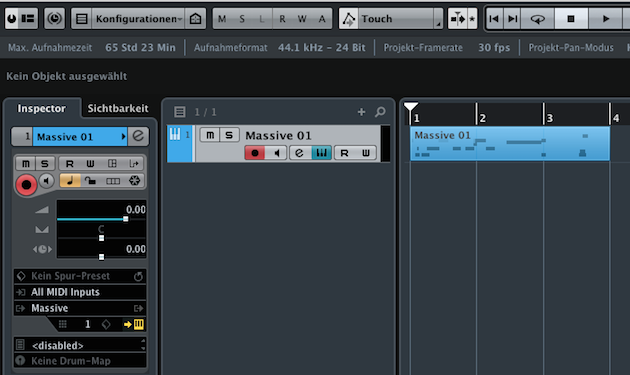Select the Massive 01 MIDI clip
This screenshot has height=375, width=630.
[x=510, y=143]
